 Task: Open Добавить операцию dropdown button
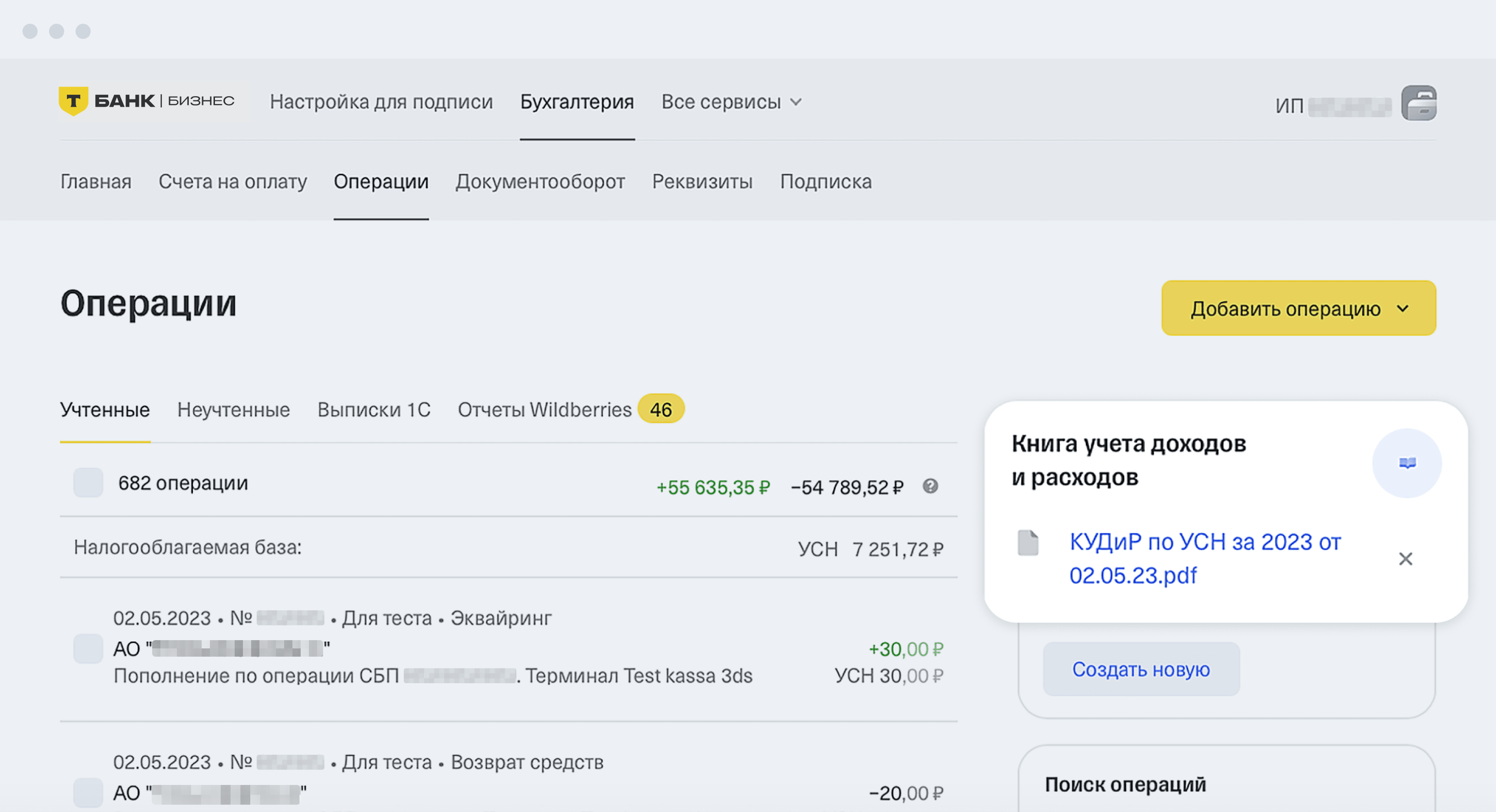[x=1298, y=308]
